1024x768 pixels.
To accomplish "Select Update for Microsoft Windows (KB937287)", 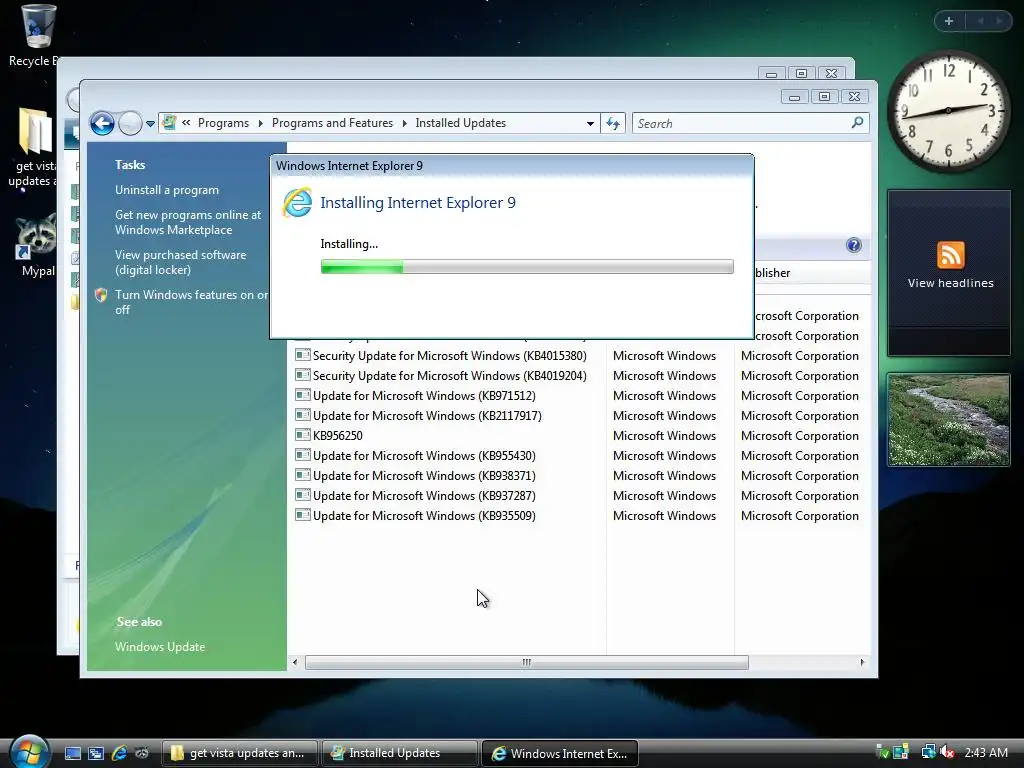I will point(577,496).
